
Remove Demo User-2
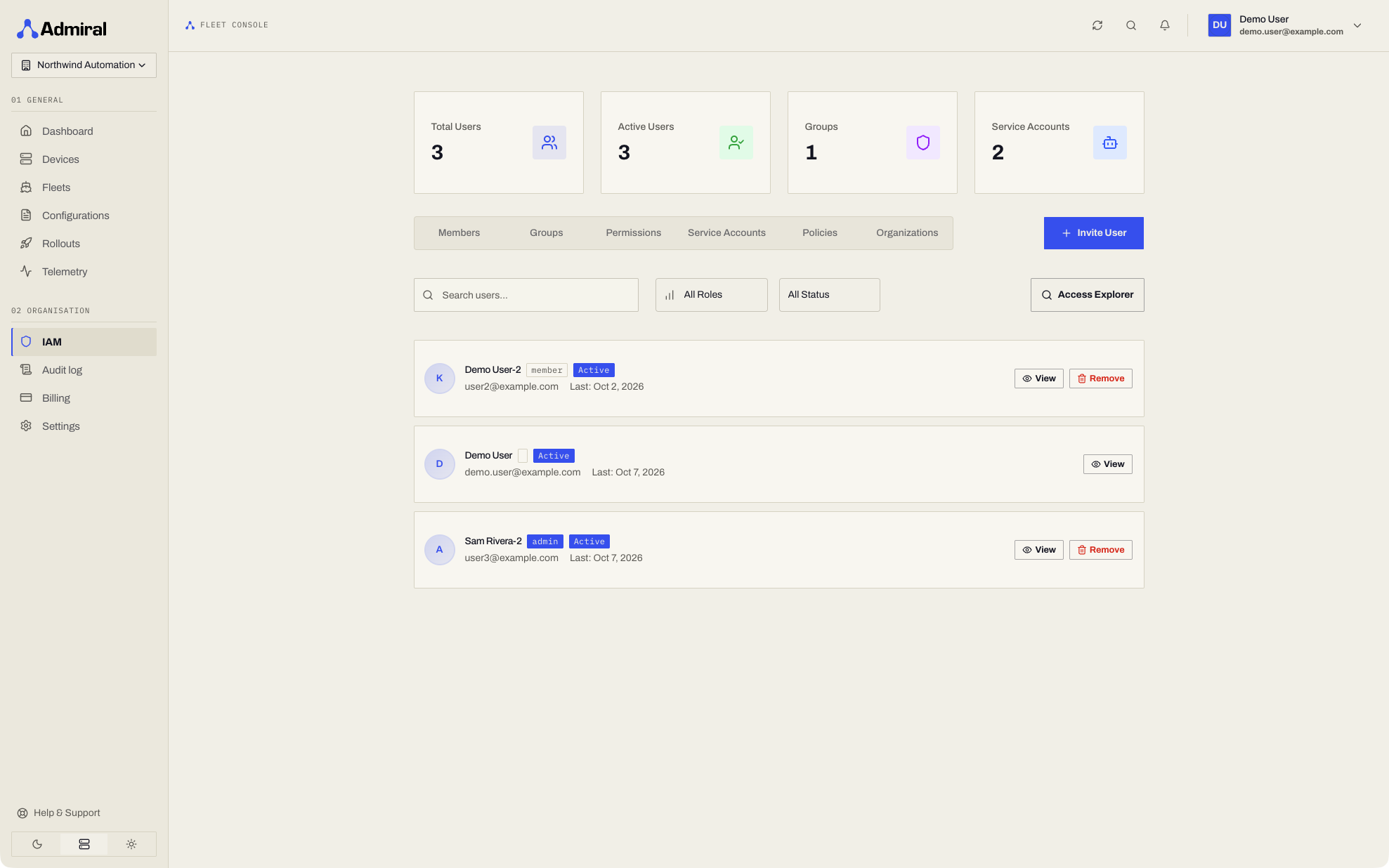tap(1100, 379)
